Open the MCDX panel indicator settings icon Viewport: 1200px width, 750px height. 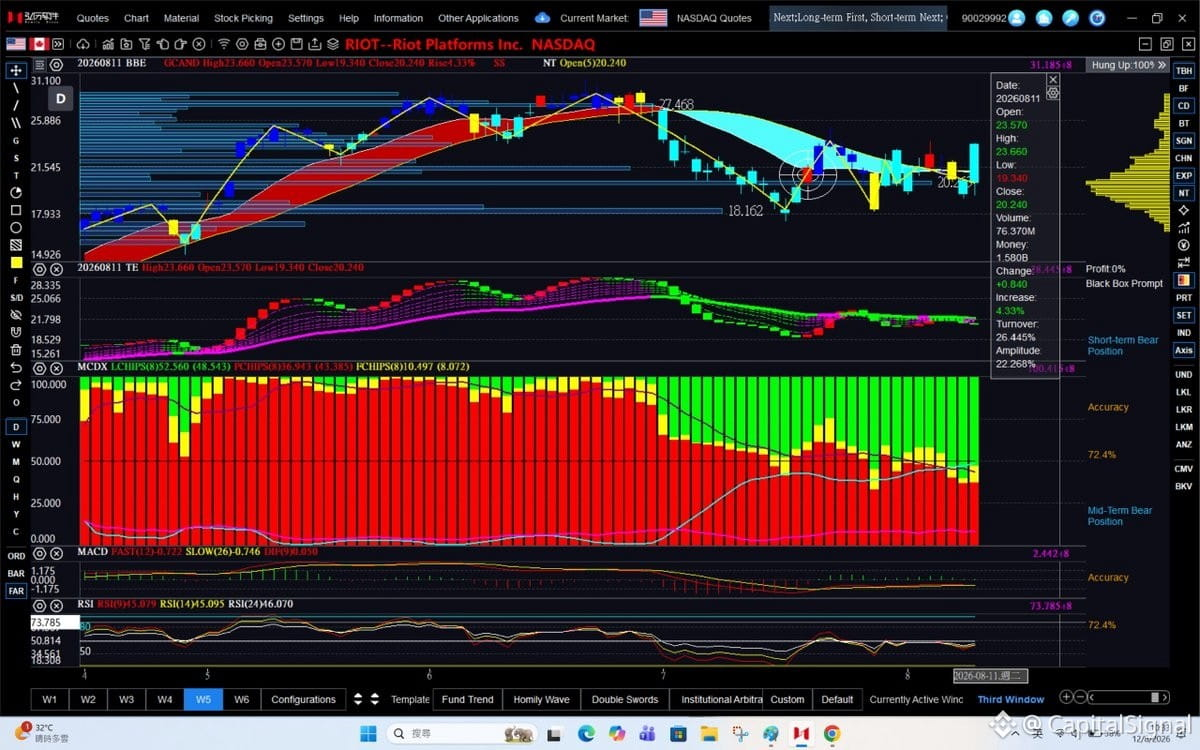coord(39,367)
